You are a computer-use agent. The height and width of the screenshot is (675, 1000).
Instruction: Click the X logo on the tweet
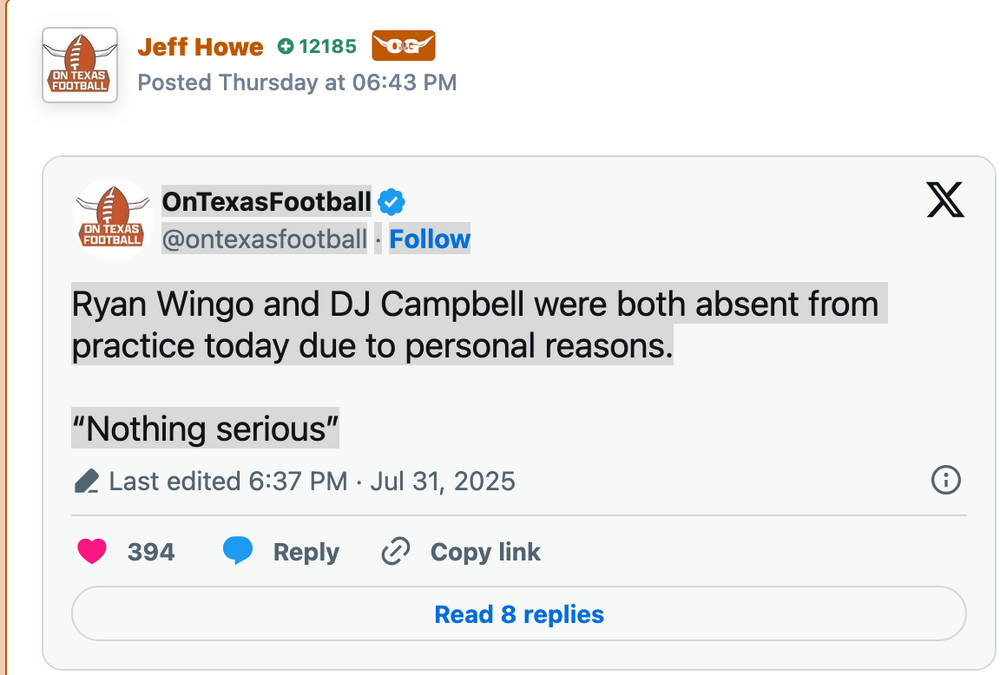[x=945, y=202]
